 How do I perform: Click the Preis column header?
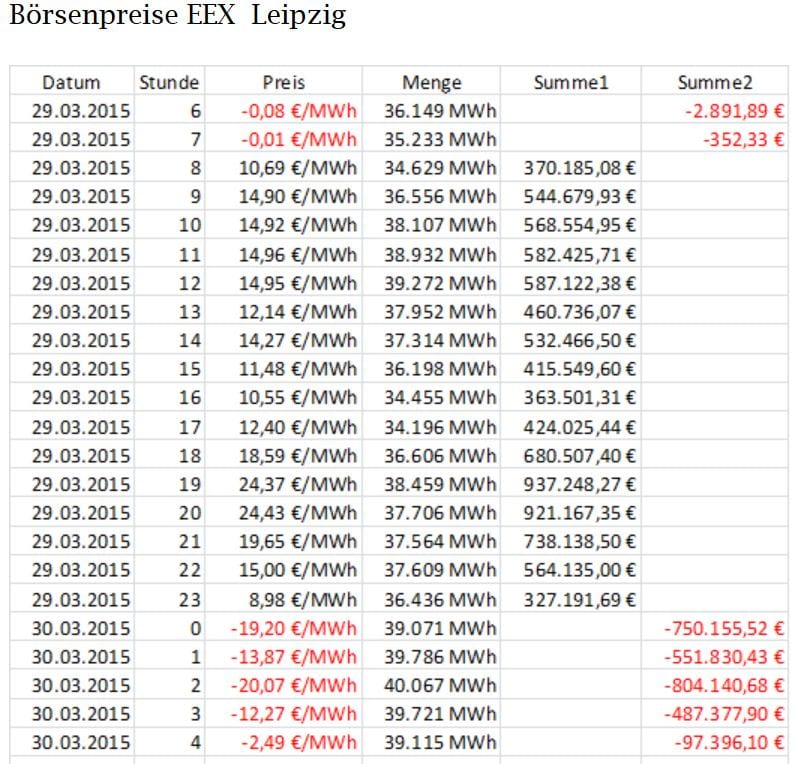(283, 83)
